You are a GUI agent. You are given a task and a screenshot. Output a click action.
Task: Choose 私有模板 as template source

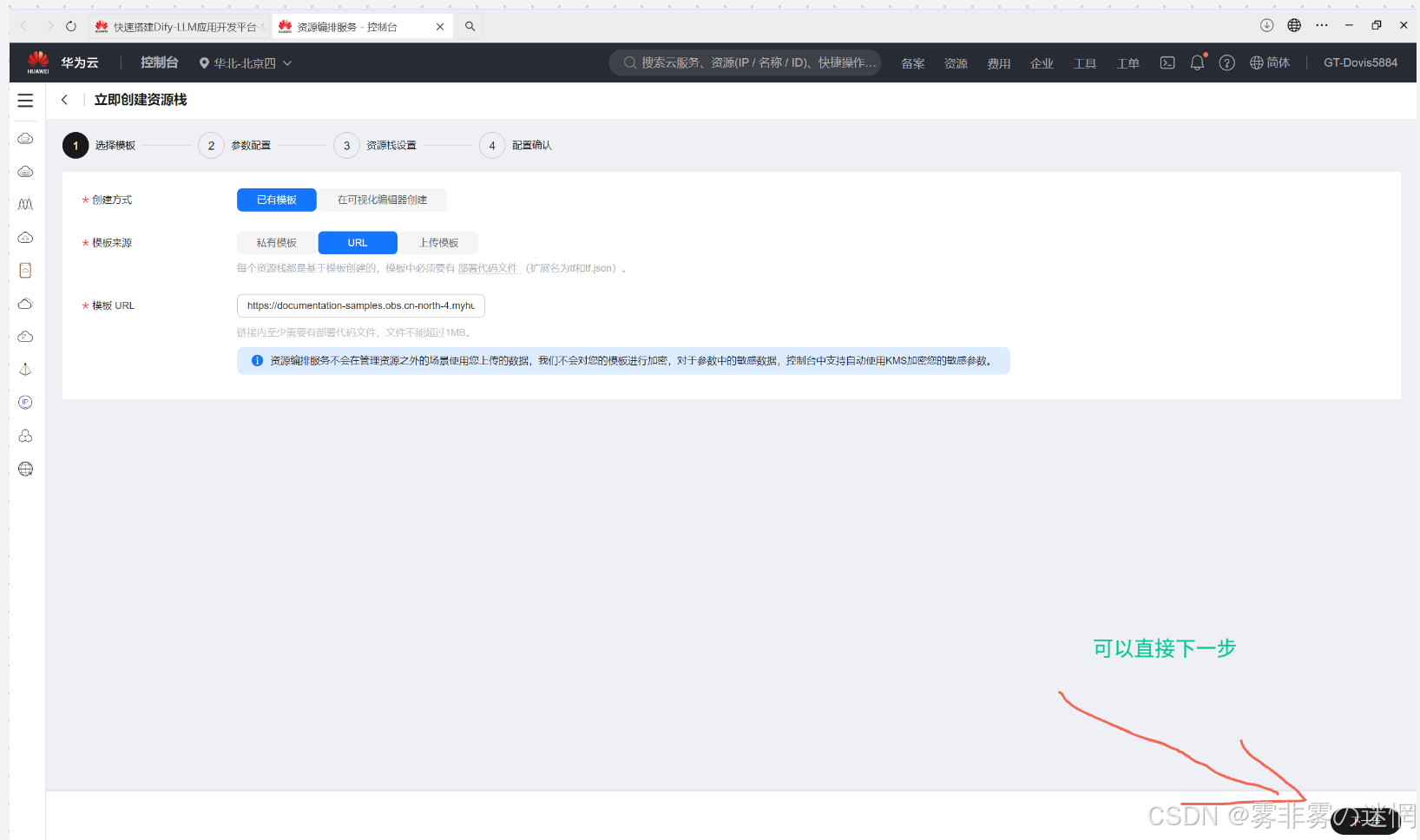(277, 243)
